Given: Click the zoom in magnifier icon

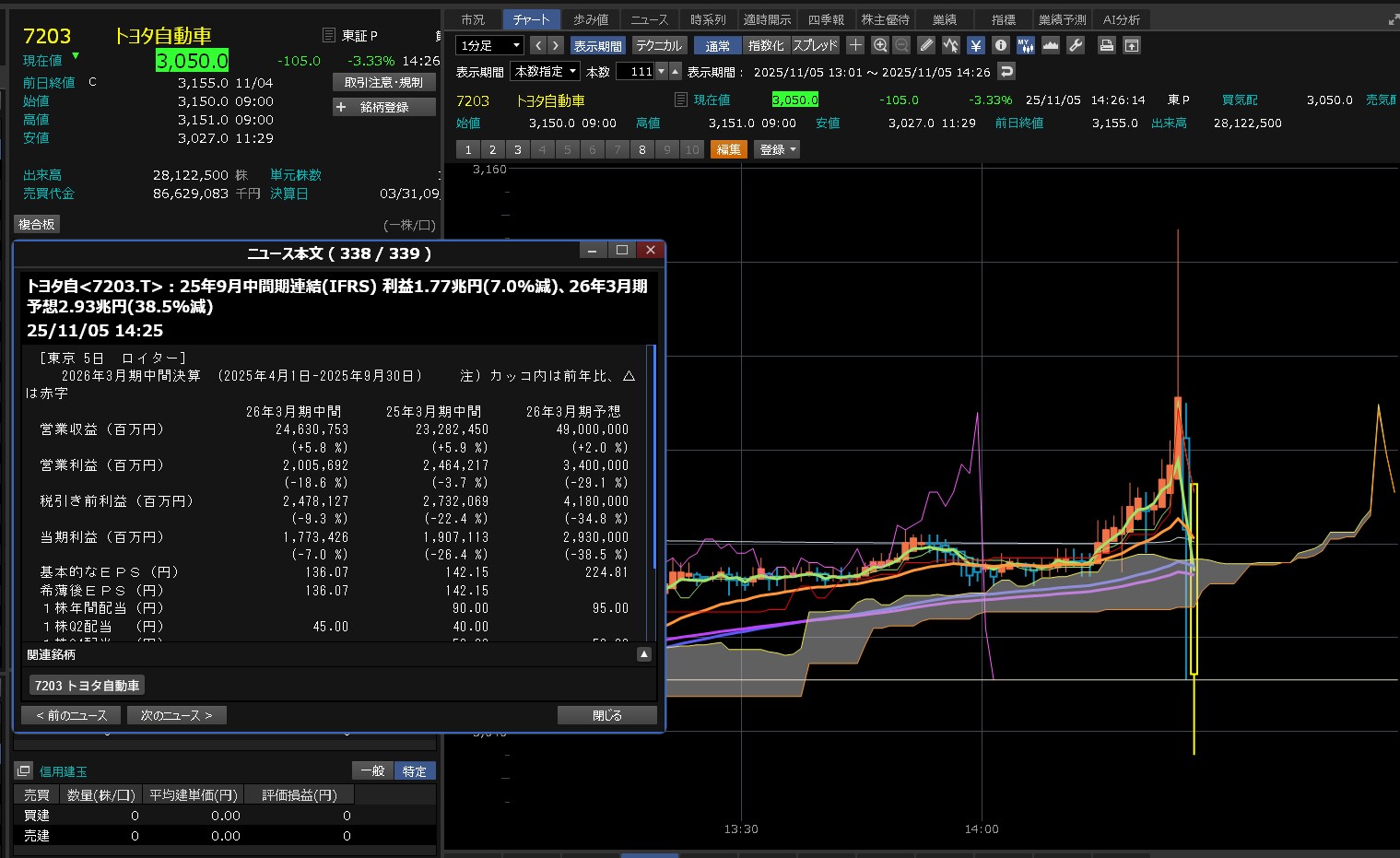Looking at the screenshot, I should coord(880,45).
